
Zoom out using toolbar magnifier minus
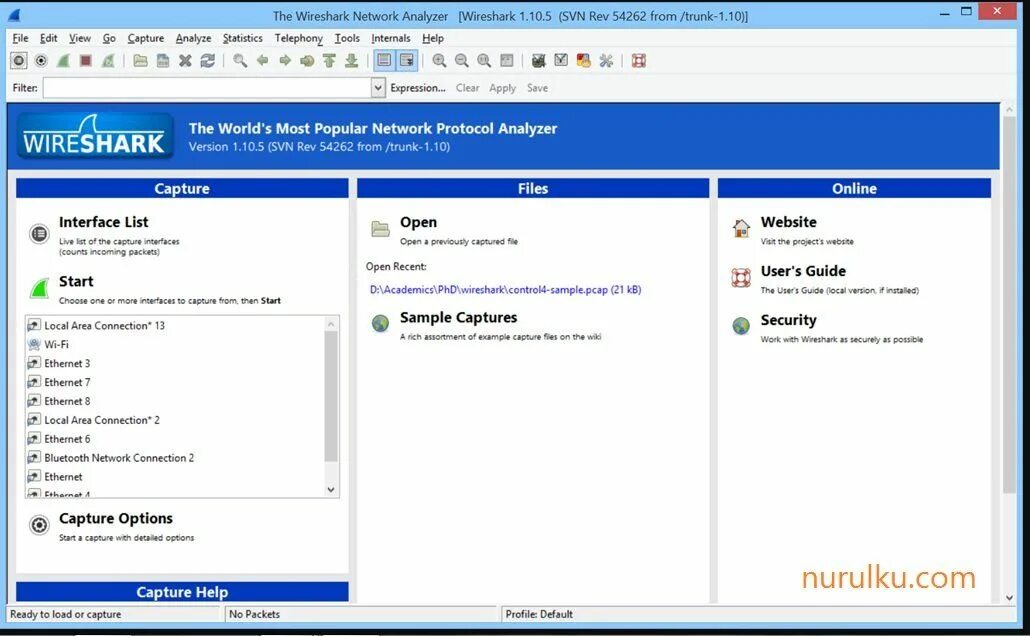[x=462, y=61]
